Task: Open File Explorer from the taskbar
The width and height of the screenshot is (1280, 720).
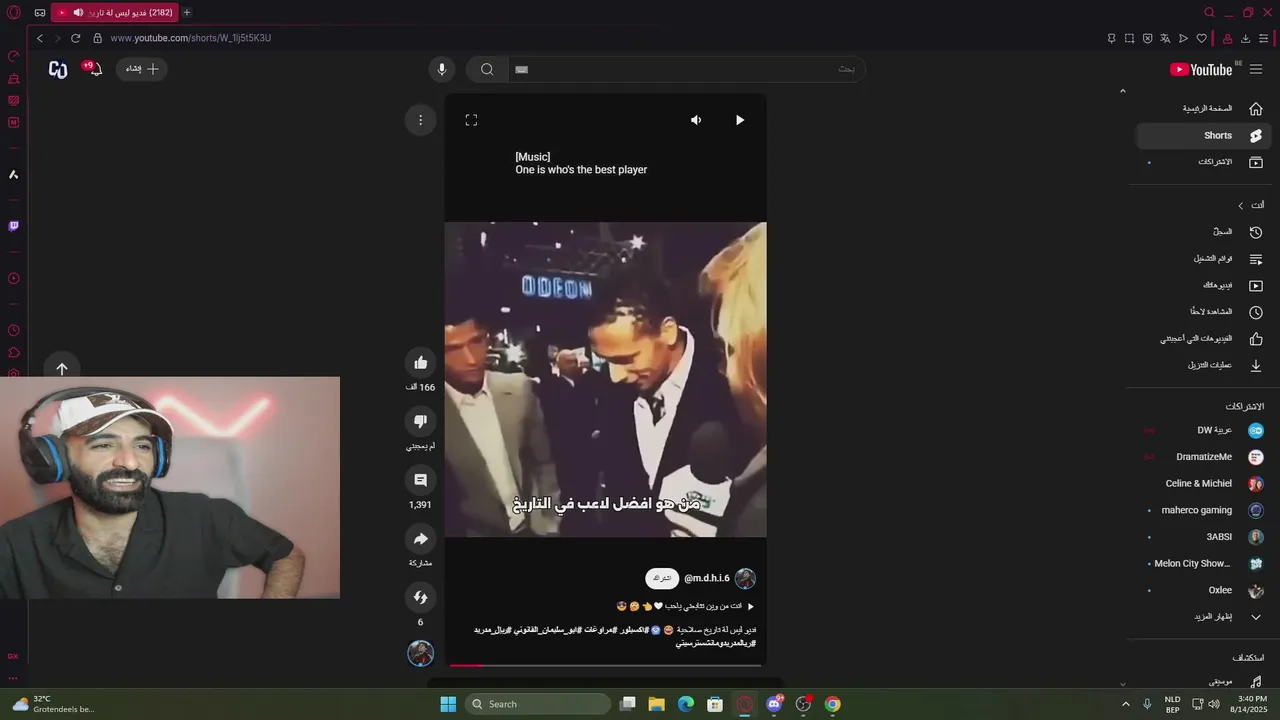Action: coord(657,704)
